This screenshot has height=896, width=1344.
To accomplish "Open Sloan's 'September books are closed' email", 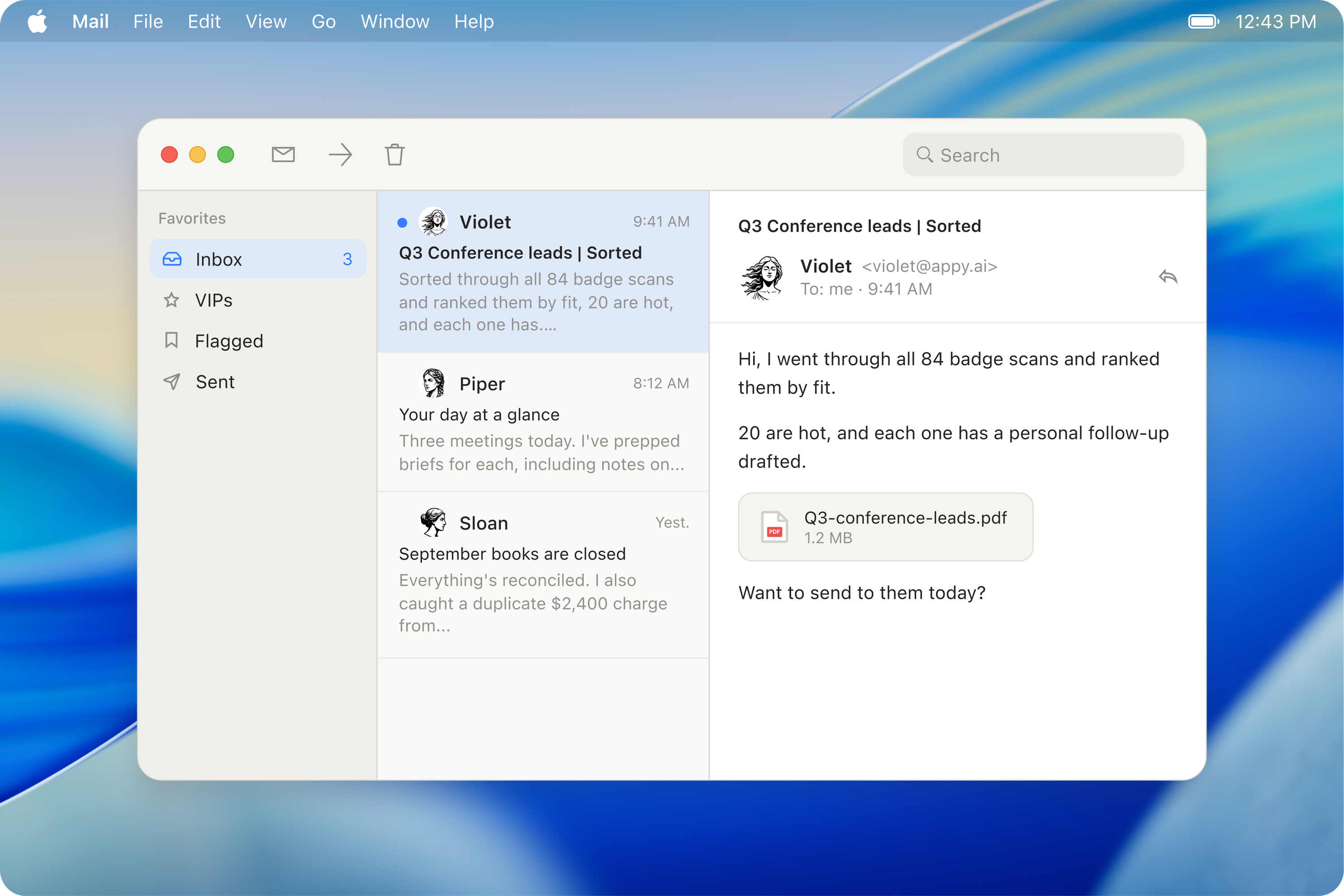I will click(x=543, y=574).
